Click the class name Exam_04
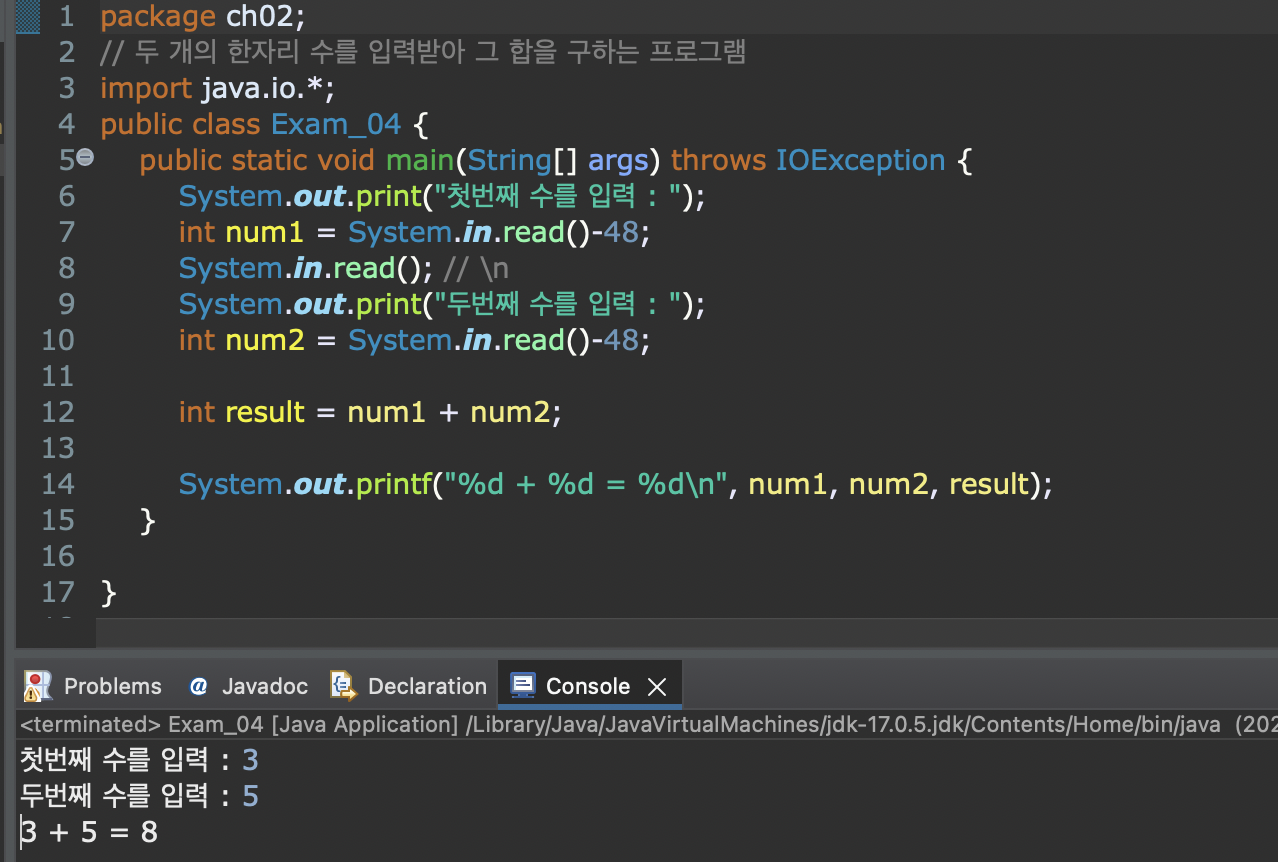Screen dimensions: 1278x862 tap(336, 124)
